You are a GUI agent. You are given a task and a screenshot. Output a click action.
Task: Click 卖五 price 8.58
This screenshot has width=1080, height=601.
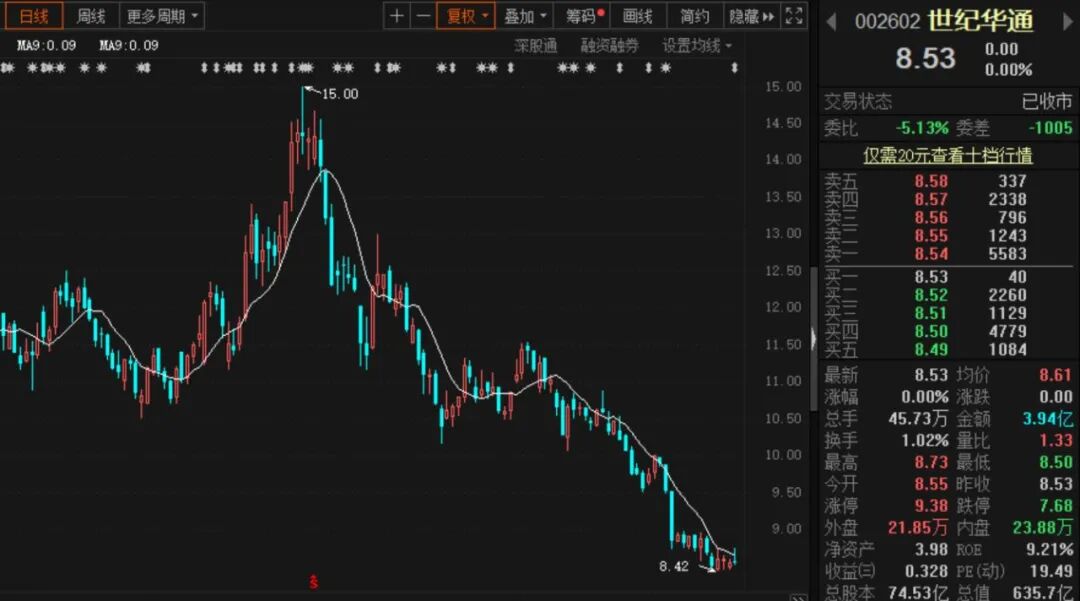point(931,181)
